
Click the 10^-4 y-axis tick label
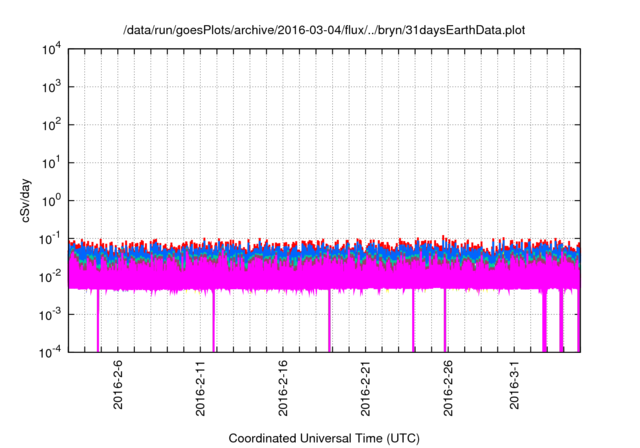coord(50,352)
